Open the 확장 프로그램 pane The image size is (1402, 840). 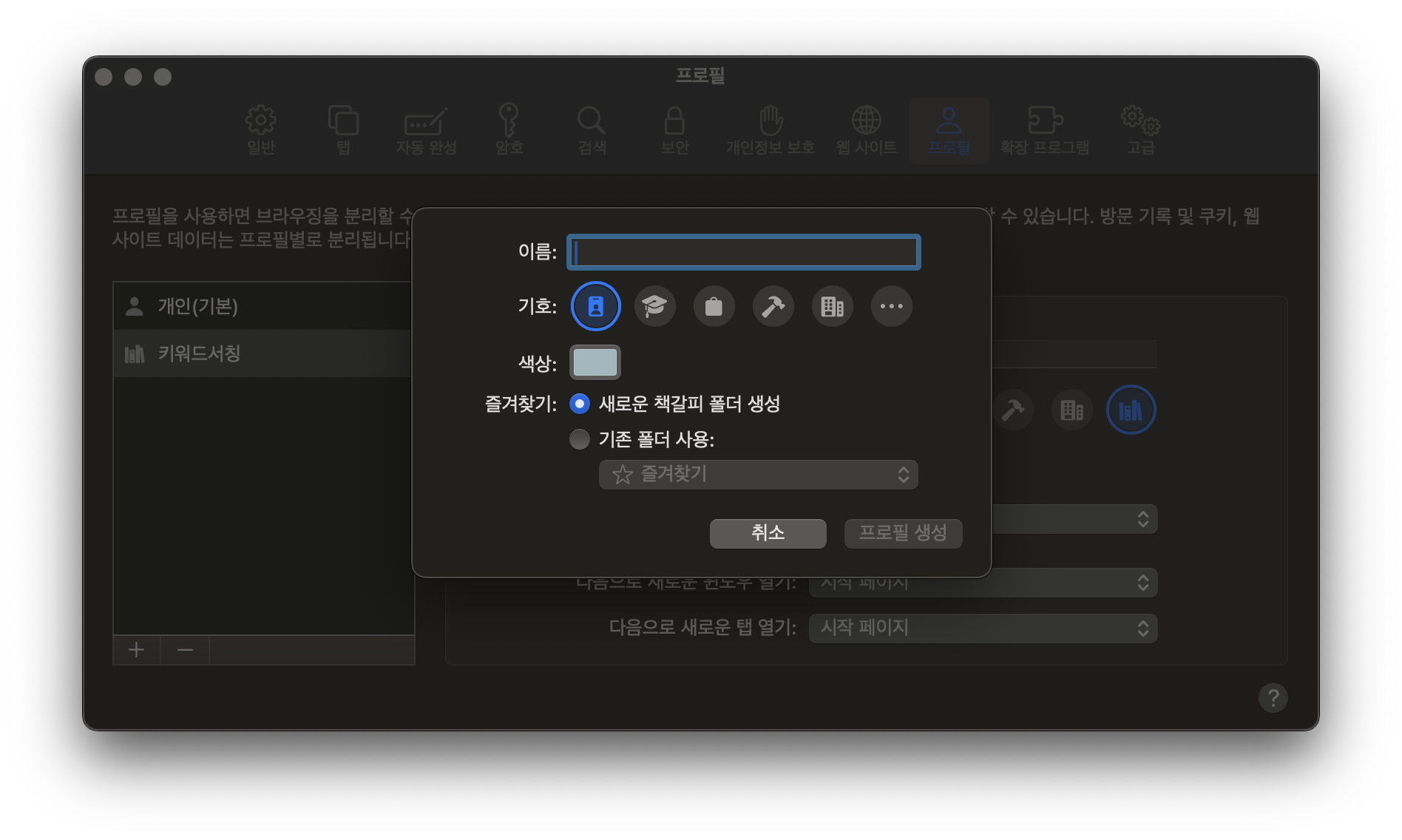coord(1044,131)
